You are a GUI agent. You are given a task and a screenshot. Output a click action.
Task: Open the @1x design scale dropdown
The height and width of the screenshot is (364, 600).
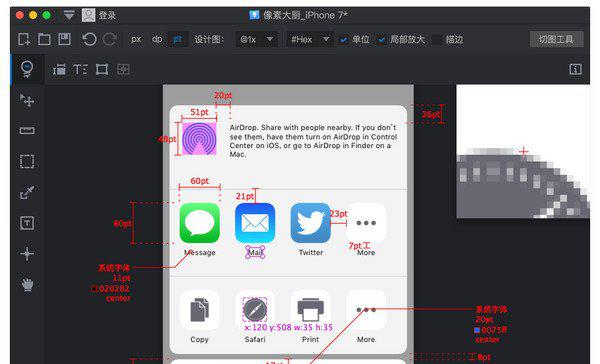pyautogui.click(x=256, y=39)
